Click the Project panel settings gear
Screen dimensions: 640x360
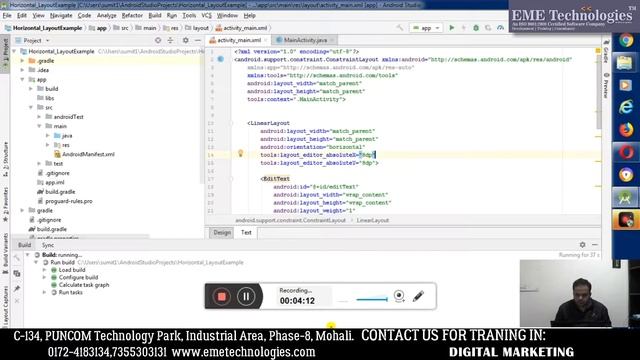pos(185,40)
